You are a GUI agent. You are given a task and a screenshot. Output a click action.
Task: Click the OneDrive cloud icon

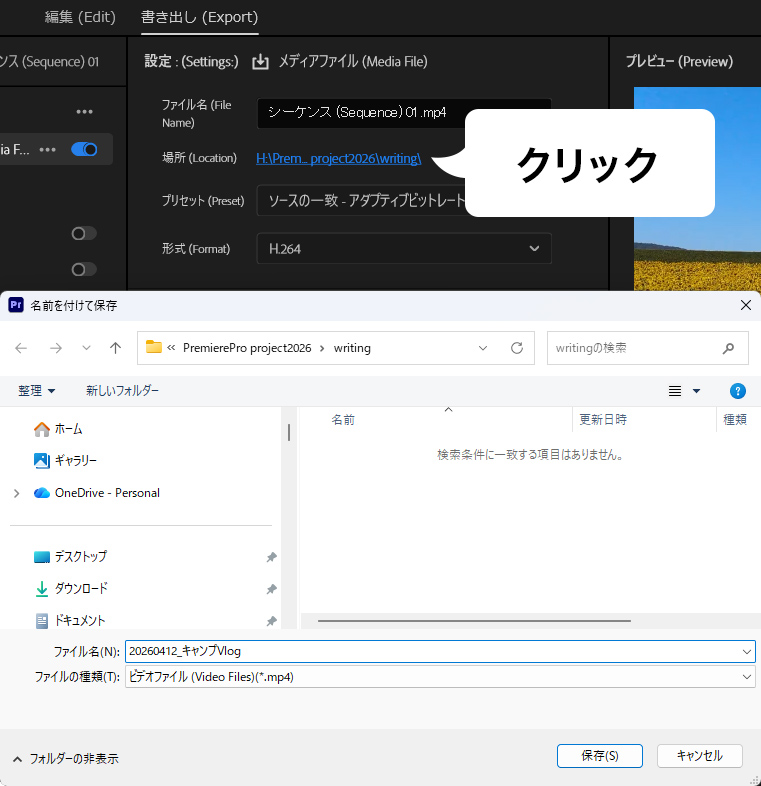(42, 493)
